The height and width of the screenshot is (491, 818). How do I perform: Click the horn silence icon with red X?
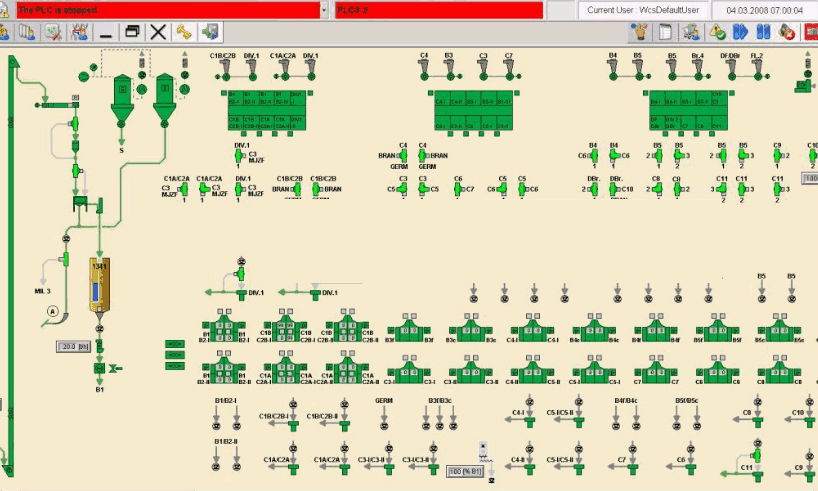(x=788, y=32)
